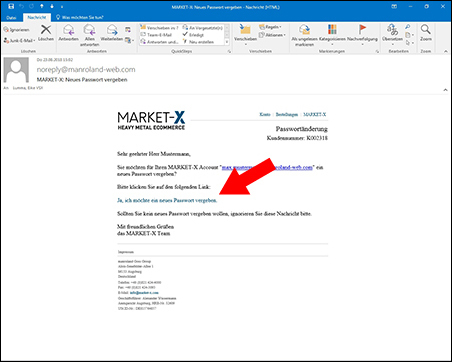Click Allen antworten
This screenshot has height=362, width=452.
(x=89, y=35)
